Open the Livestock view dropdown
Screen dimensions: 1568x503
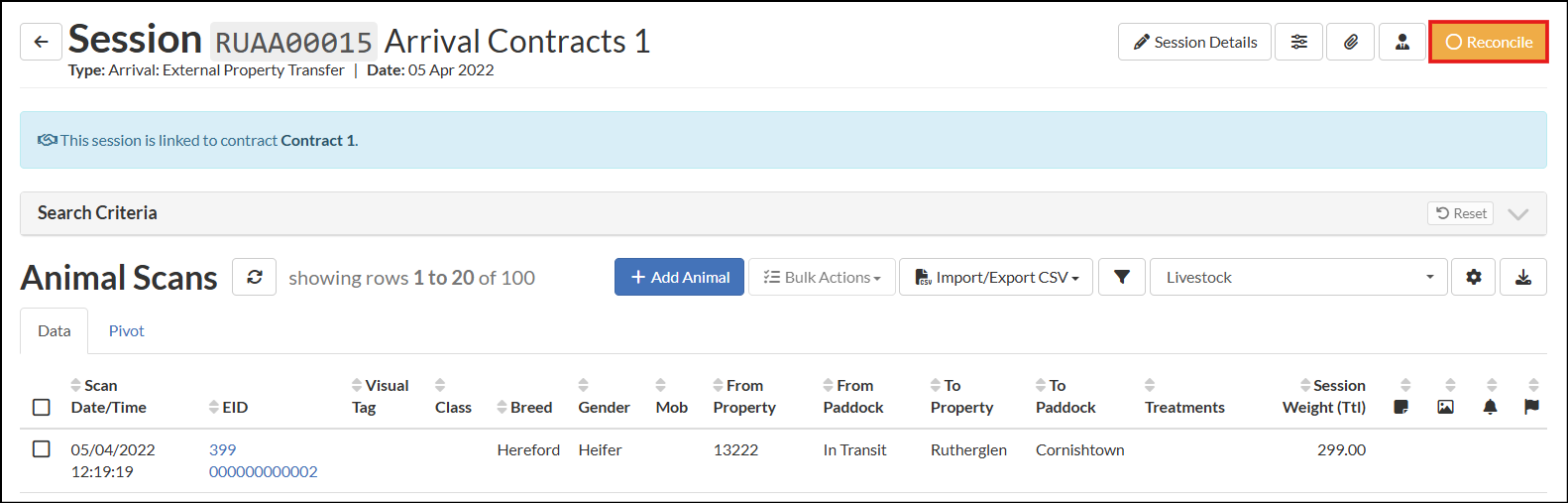point(1298,277)
